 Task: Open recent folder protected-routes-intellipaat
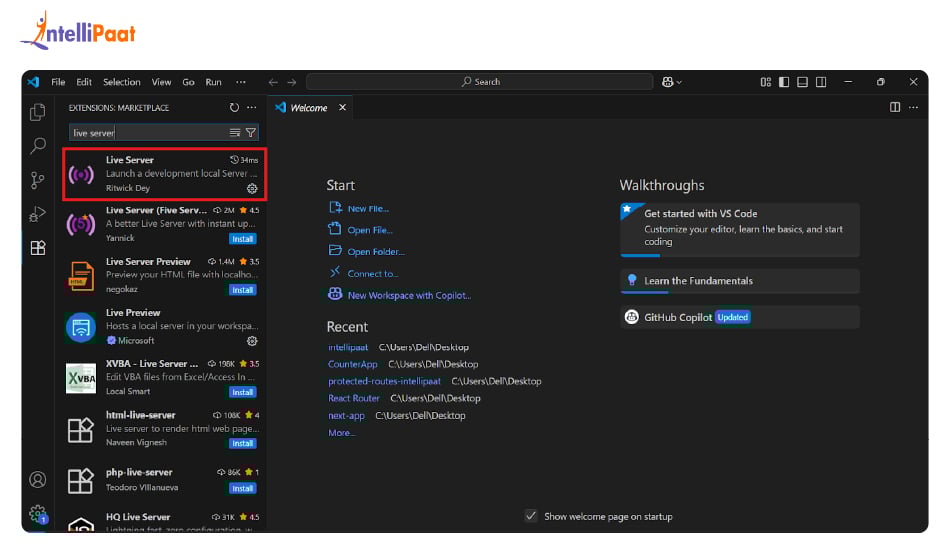pyautogui.click(x=384, y=381)
